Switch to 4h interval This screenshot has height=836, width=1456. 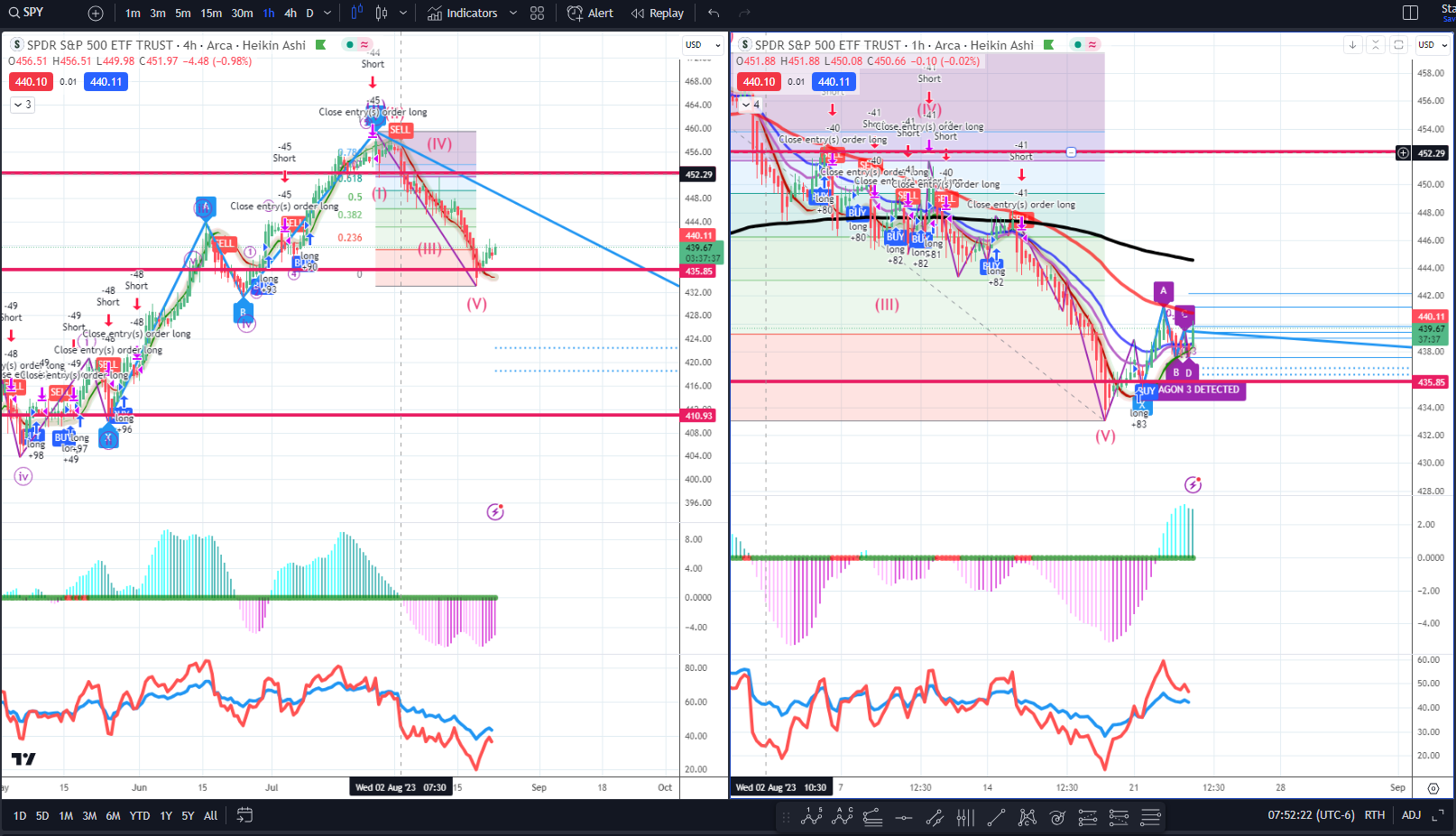pyautogui.click(x=290, y=13)
